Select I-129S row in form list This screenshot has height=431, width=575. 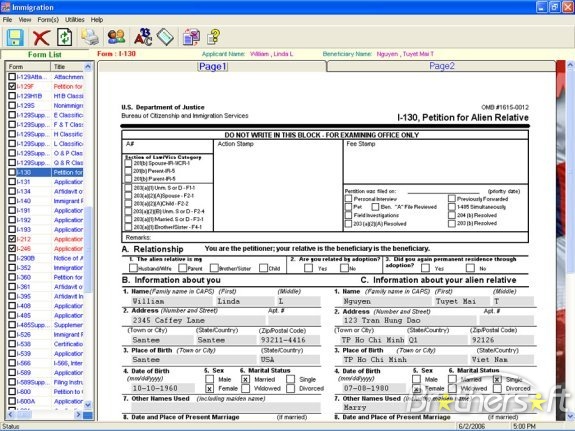click(x=46, y=105)
